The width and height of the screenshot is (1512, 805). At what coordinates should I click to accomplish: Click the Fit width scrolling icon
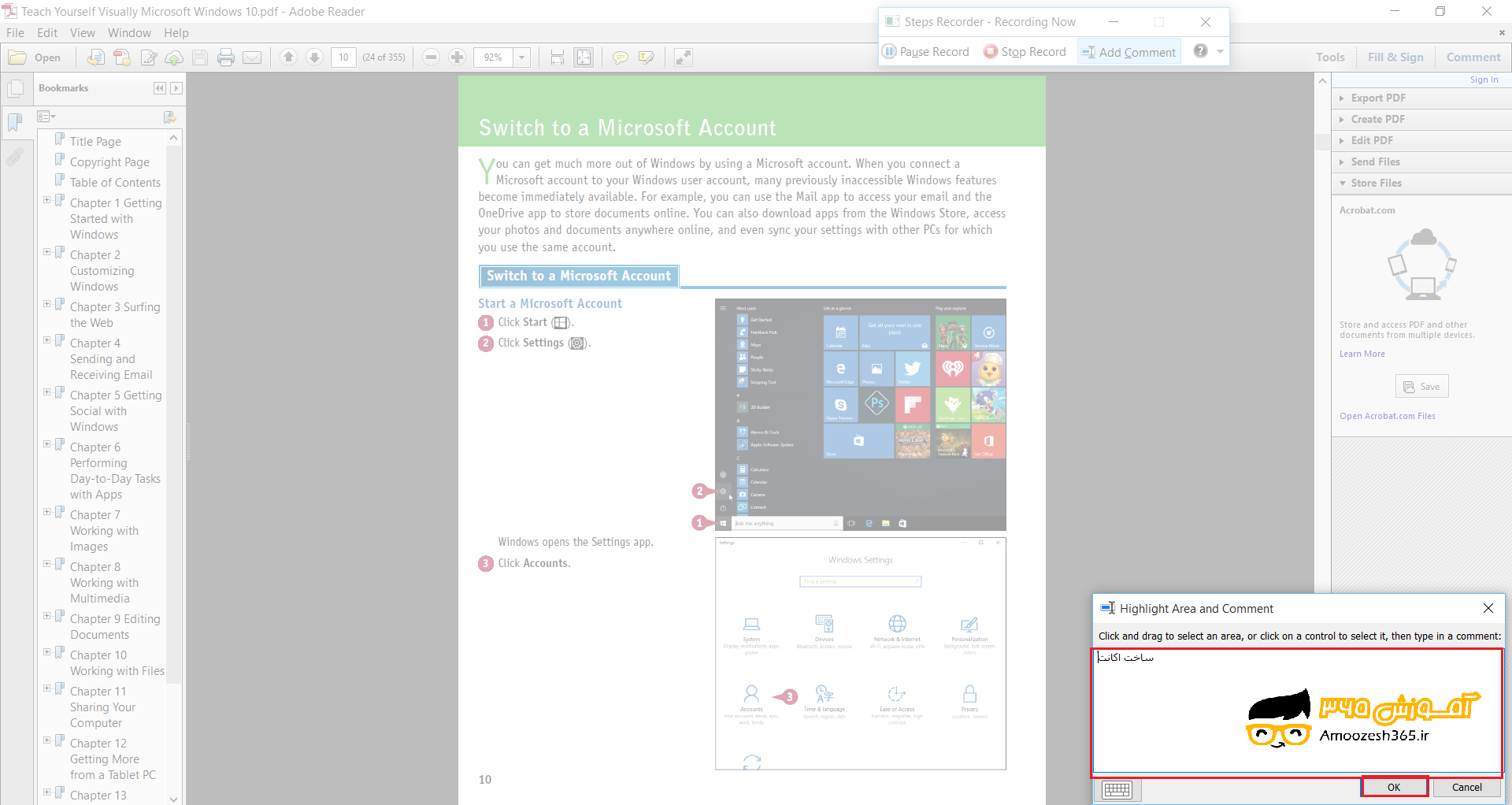[558, 57]
